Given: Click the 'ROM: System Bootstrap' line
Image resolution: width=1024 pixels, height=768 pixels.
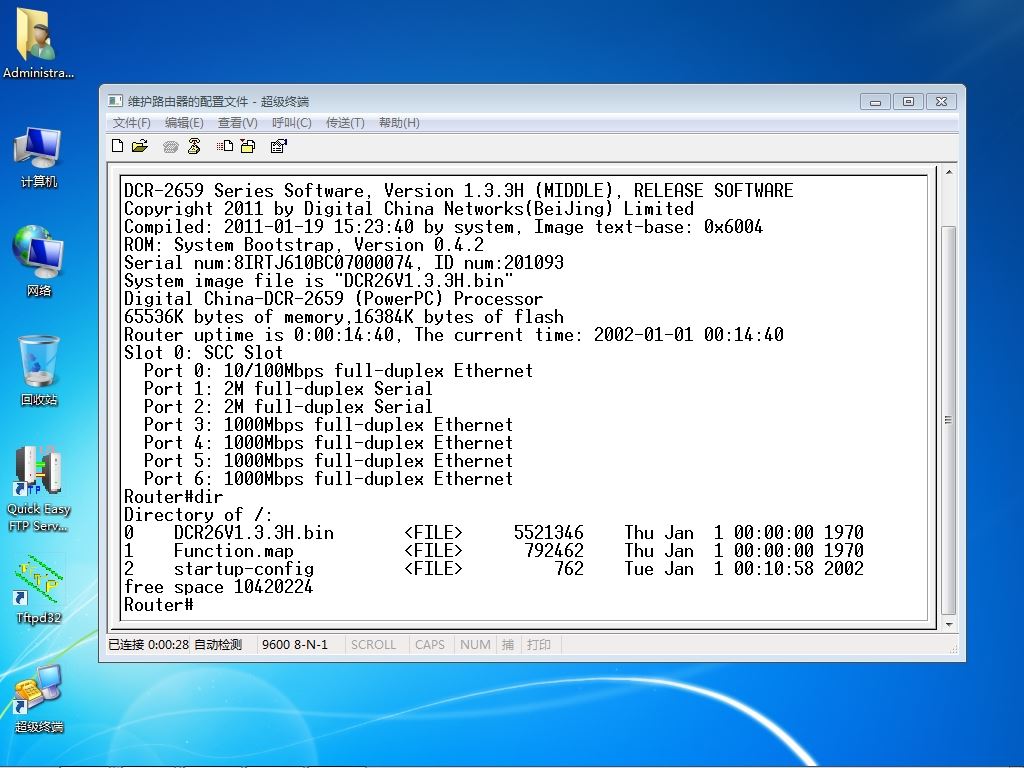Looking at the screenshot, I should 304,245.
